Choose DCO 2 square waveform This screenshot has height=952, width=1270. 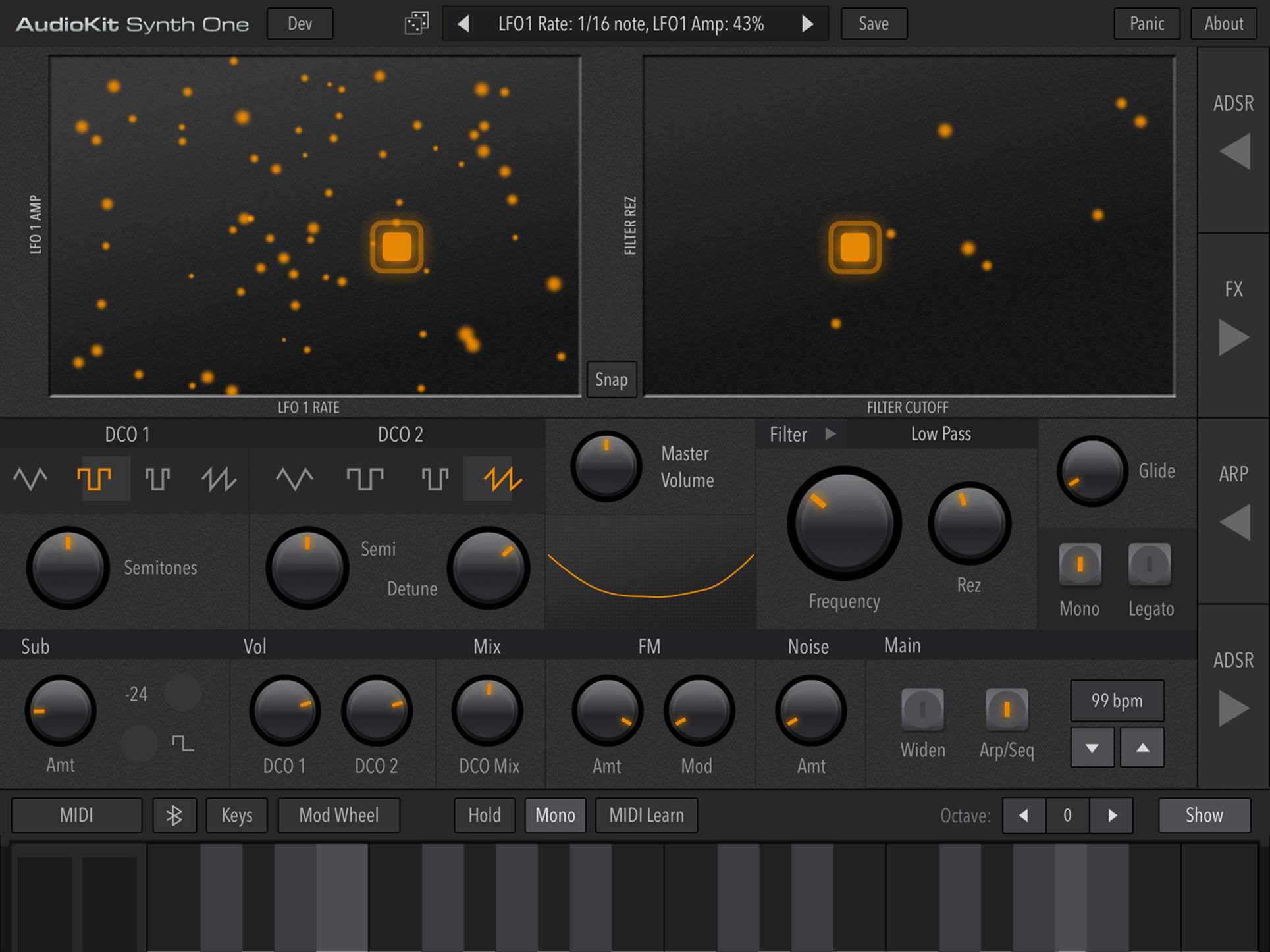click(365, 479)
